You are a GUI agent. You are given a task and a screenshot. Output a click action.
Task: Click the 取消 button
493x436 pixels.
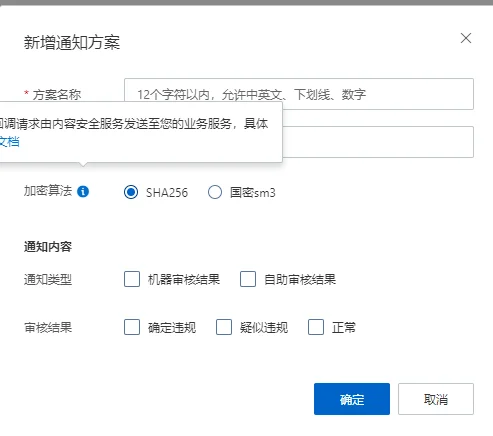coord(436,399)
